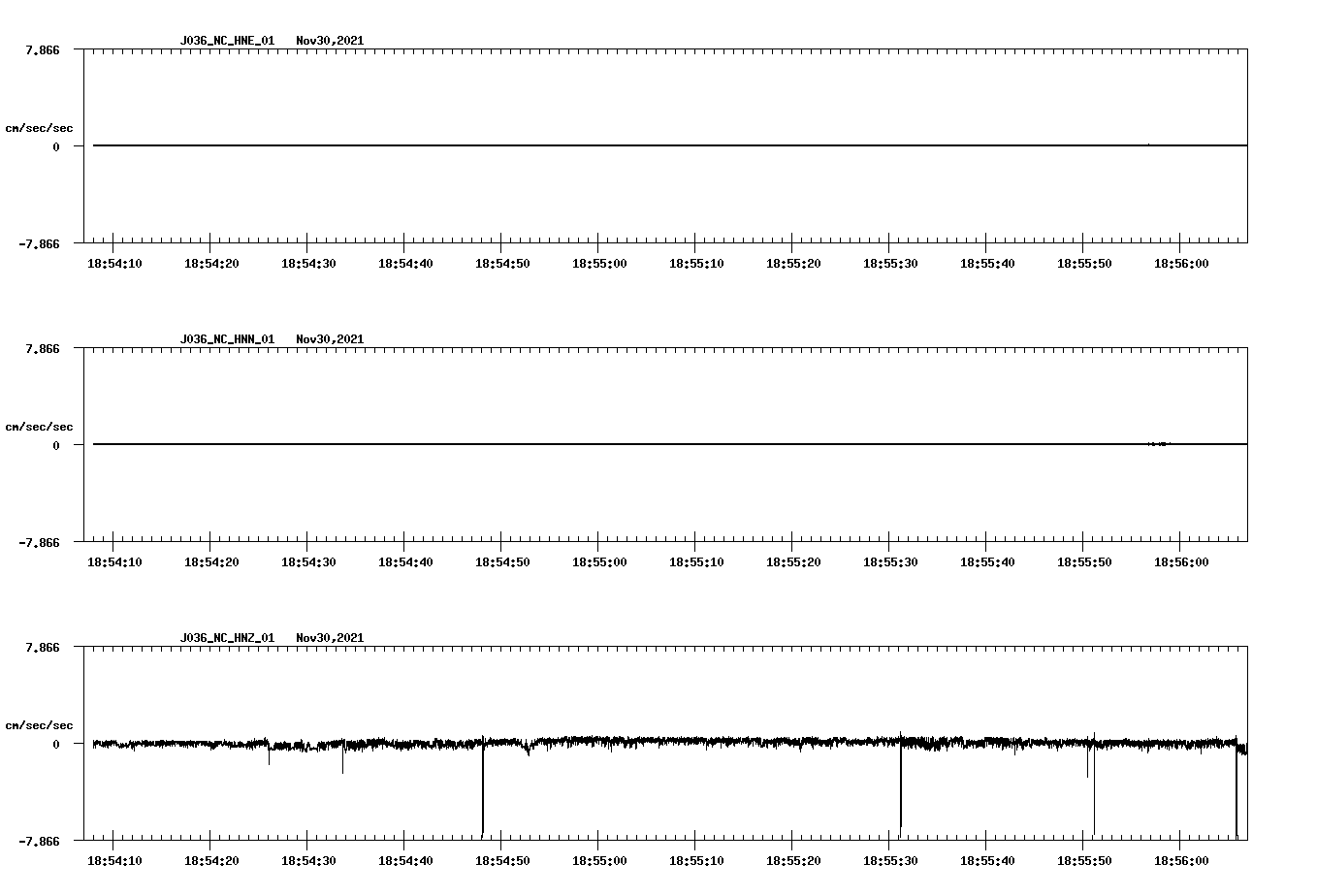The width and height of the screenshot is (1317, 896).
Task: Click the small HNZ spike near 18:54:33
Action: [x=342, y=756]
